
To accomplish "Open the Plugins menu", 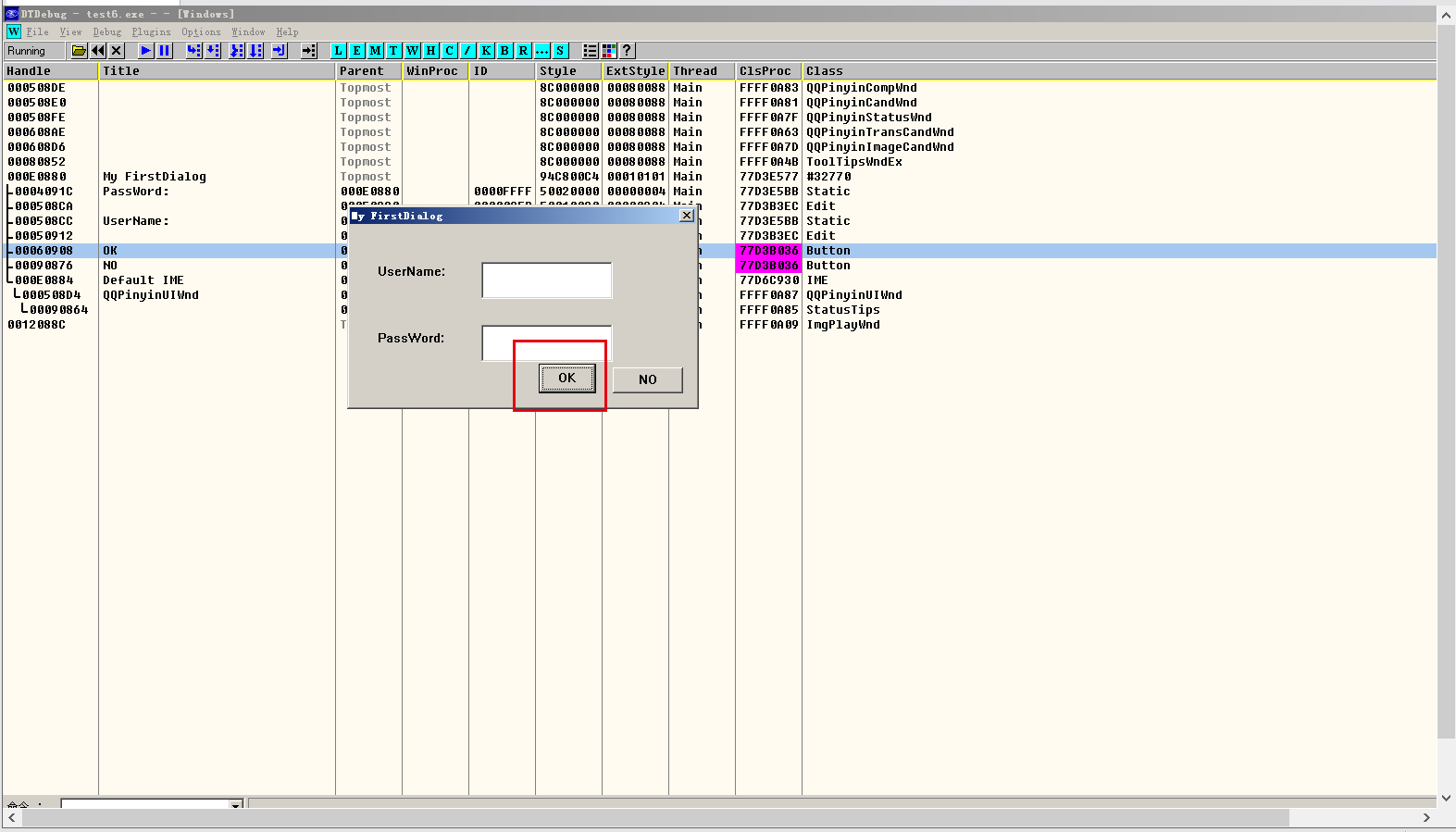I will click(151, 31).
